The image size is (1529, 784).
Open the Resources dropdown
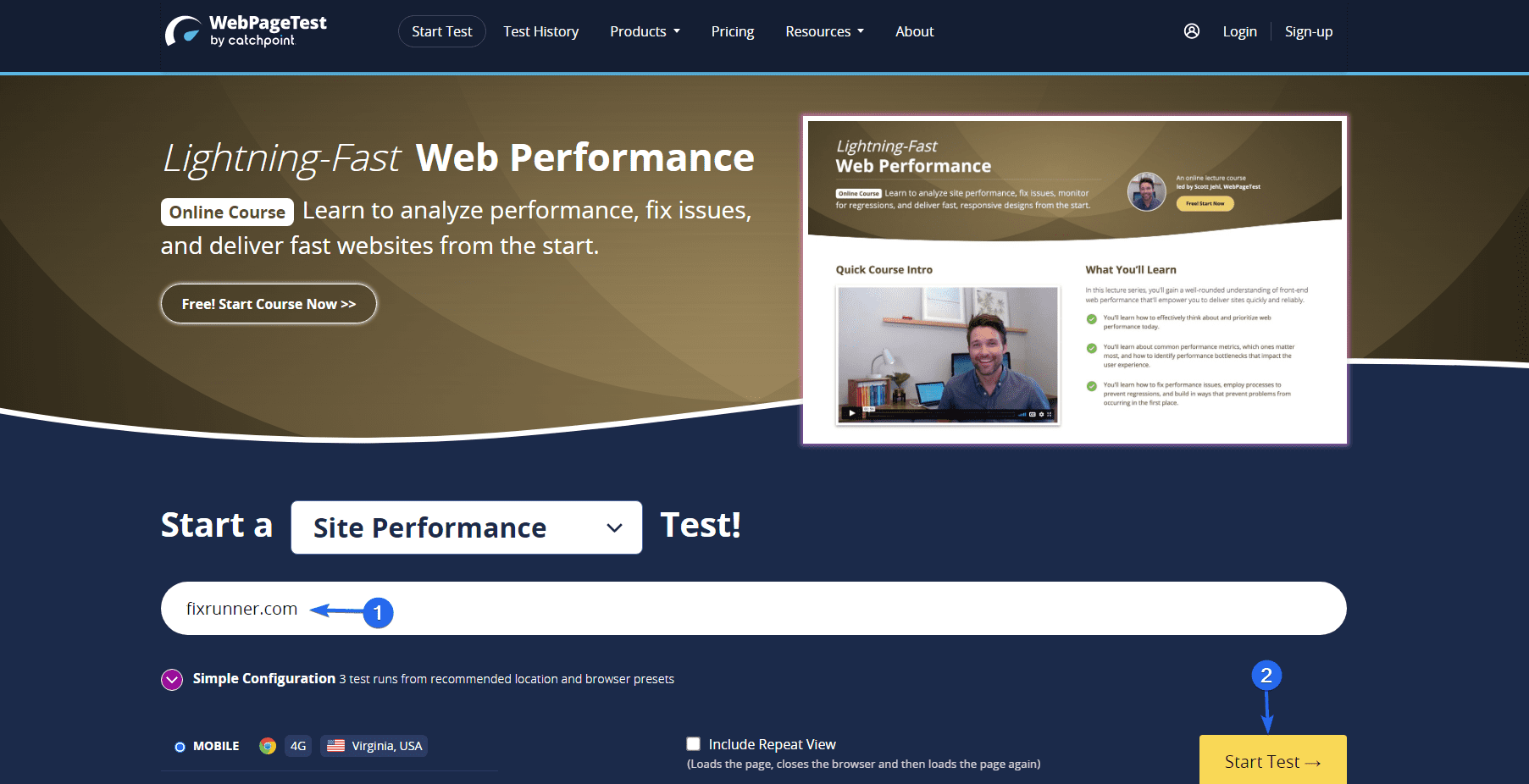coord(823,31)
